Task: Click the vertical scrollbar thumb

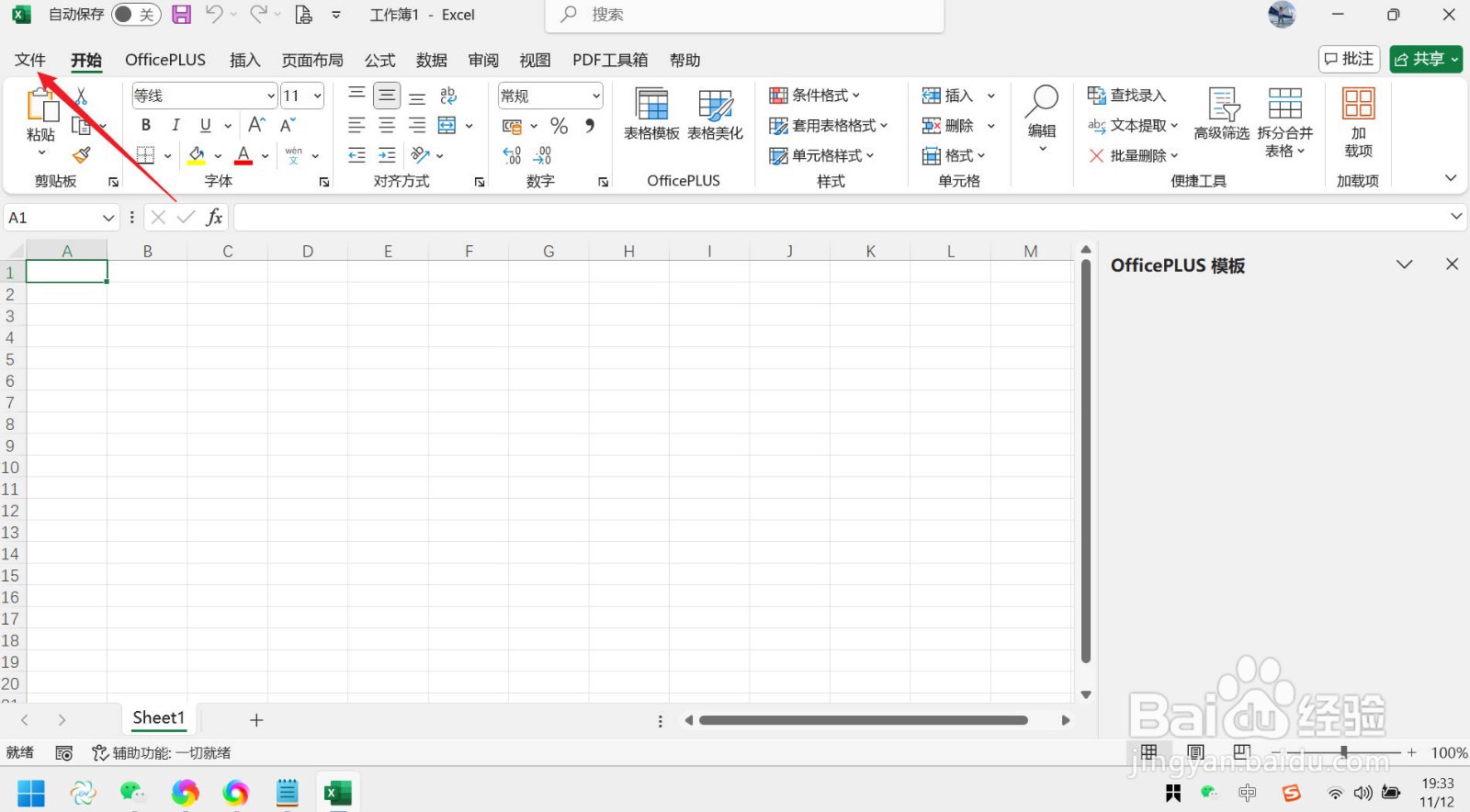Action: point(1086,460)
